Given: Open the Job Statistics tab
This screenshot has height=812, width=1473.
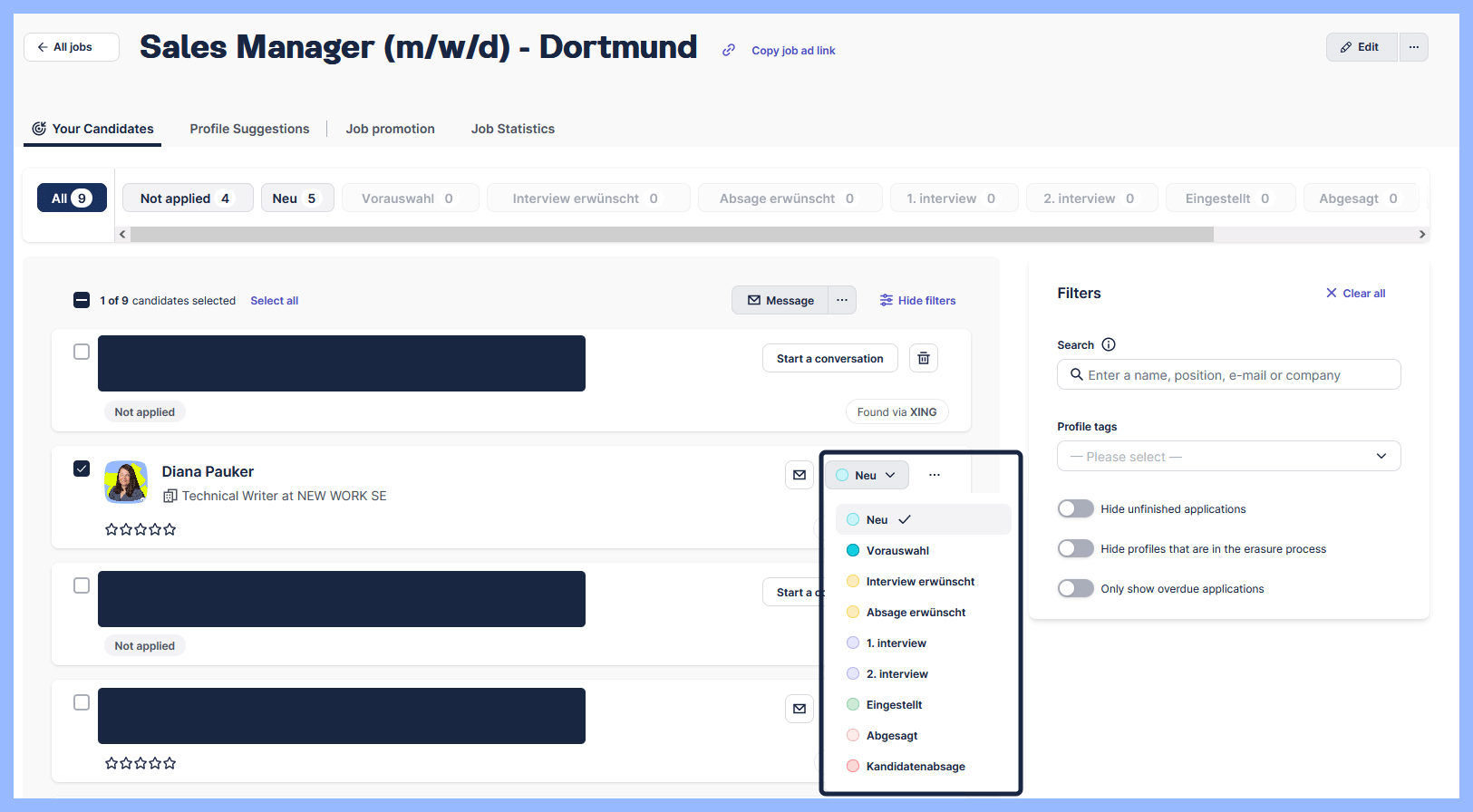Looking at the screenshot, I should 513,129.
